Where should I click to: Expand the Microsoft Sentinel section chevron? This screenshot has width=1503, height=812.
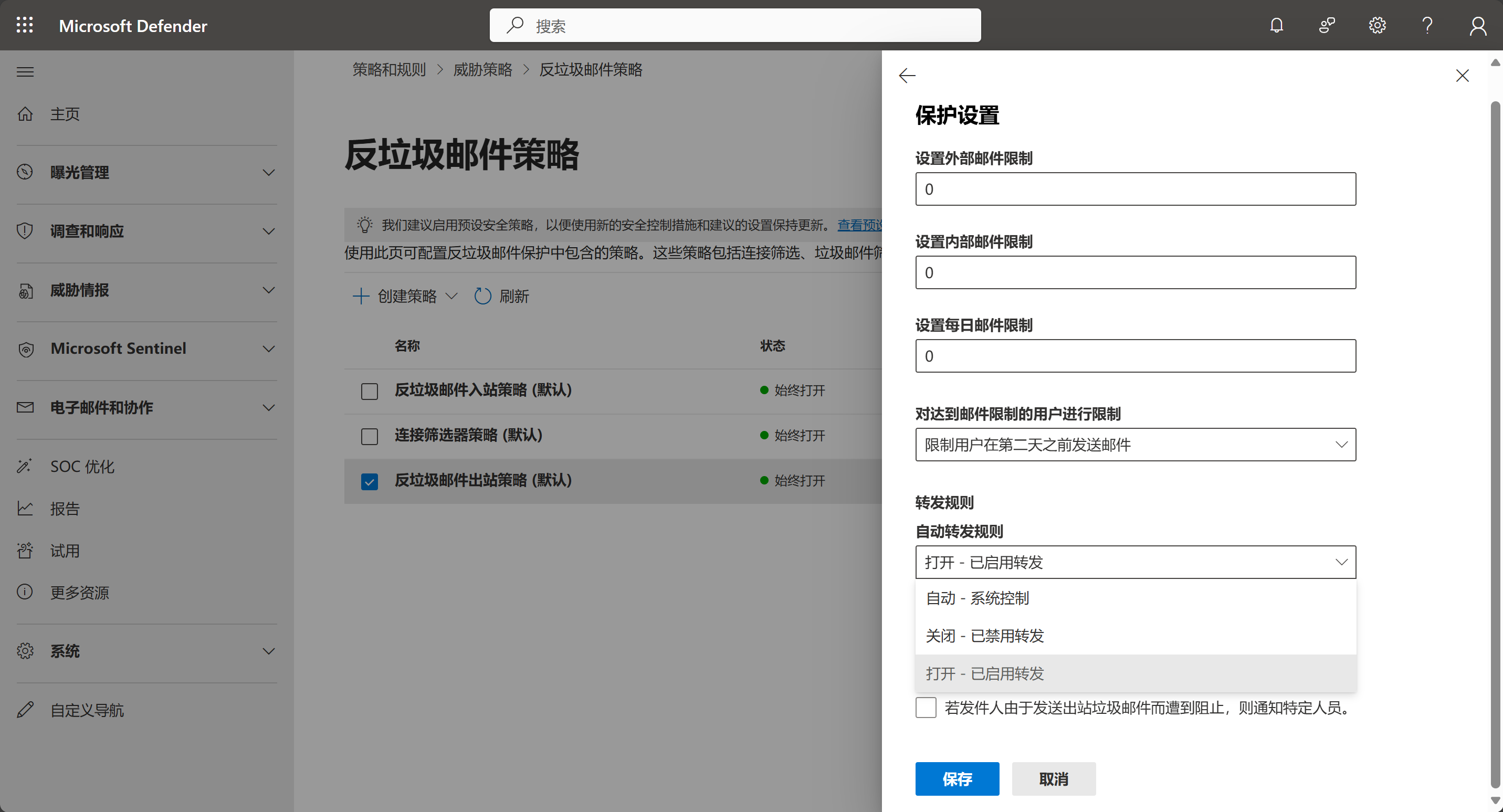[268, 349]
